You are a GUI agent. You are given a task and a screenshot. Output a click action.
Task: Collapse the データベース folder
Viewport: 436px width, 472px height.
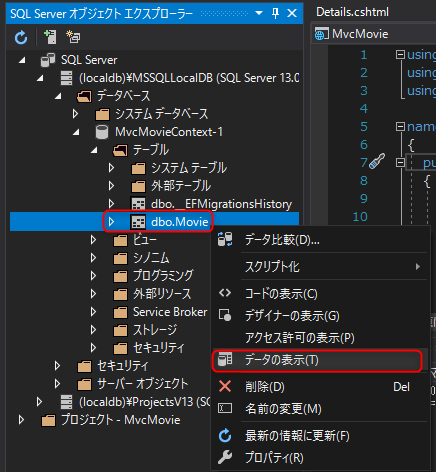[58, 96]
